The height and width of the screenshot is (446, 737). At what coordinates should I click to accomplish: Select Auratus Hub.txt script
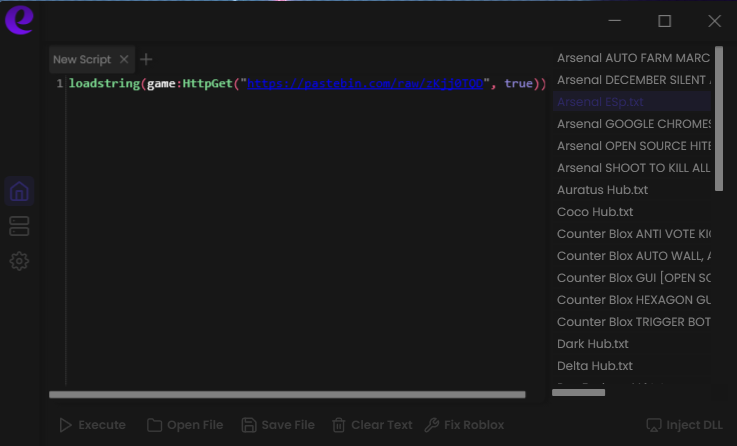tap(633, 190)
